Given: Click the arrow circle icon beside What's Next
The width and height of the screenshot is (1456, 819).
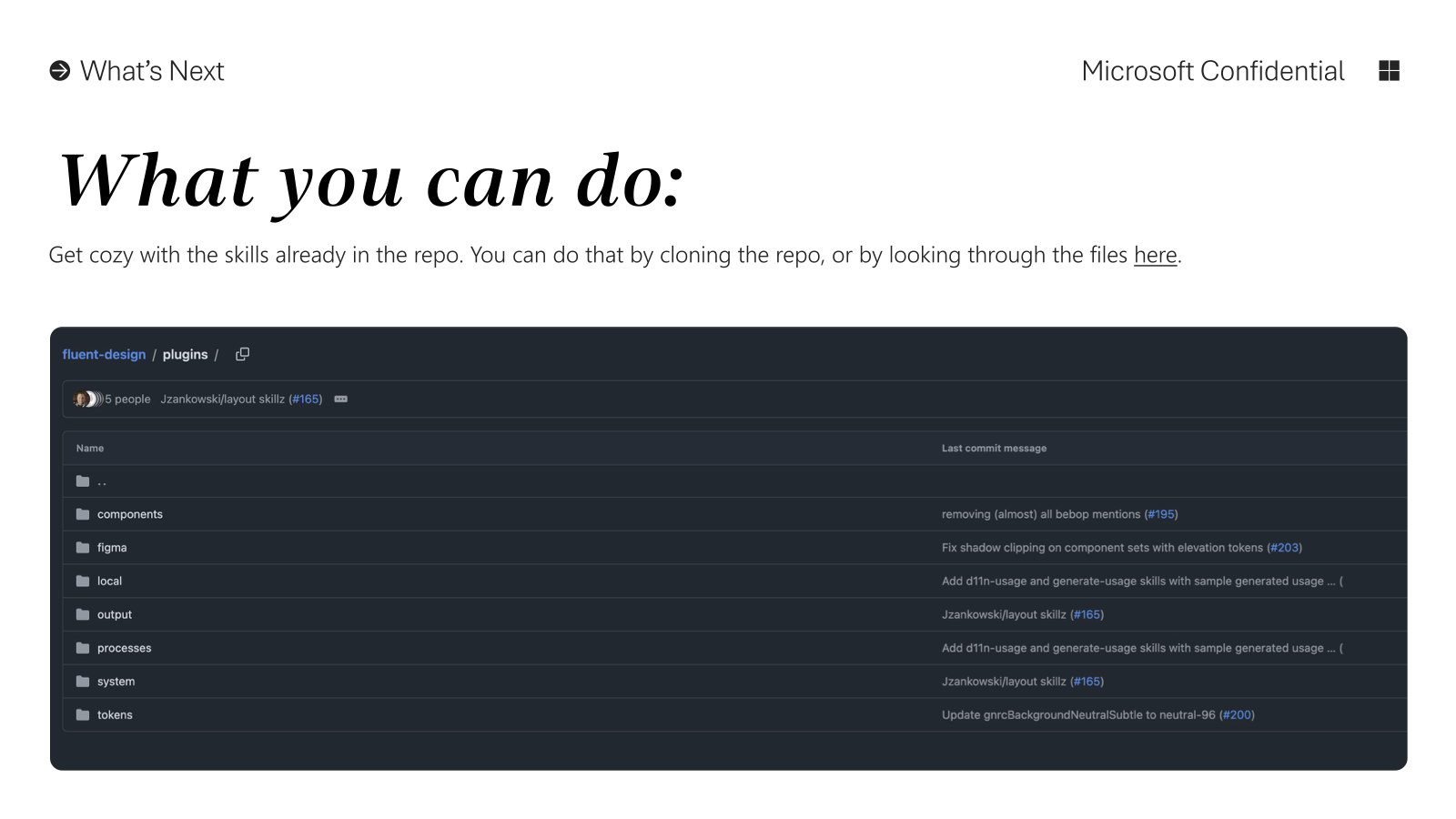Looking at the screenshot, I should click(x=60, y=71).
